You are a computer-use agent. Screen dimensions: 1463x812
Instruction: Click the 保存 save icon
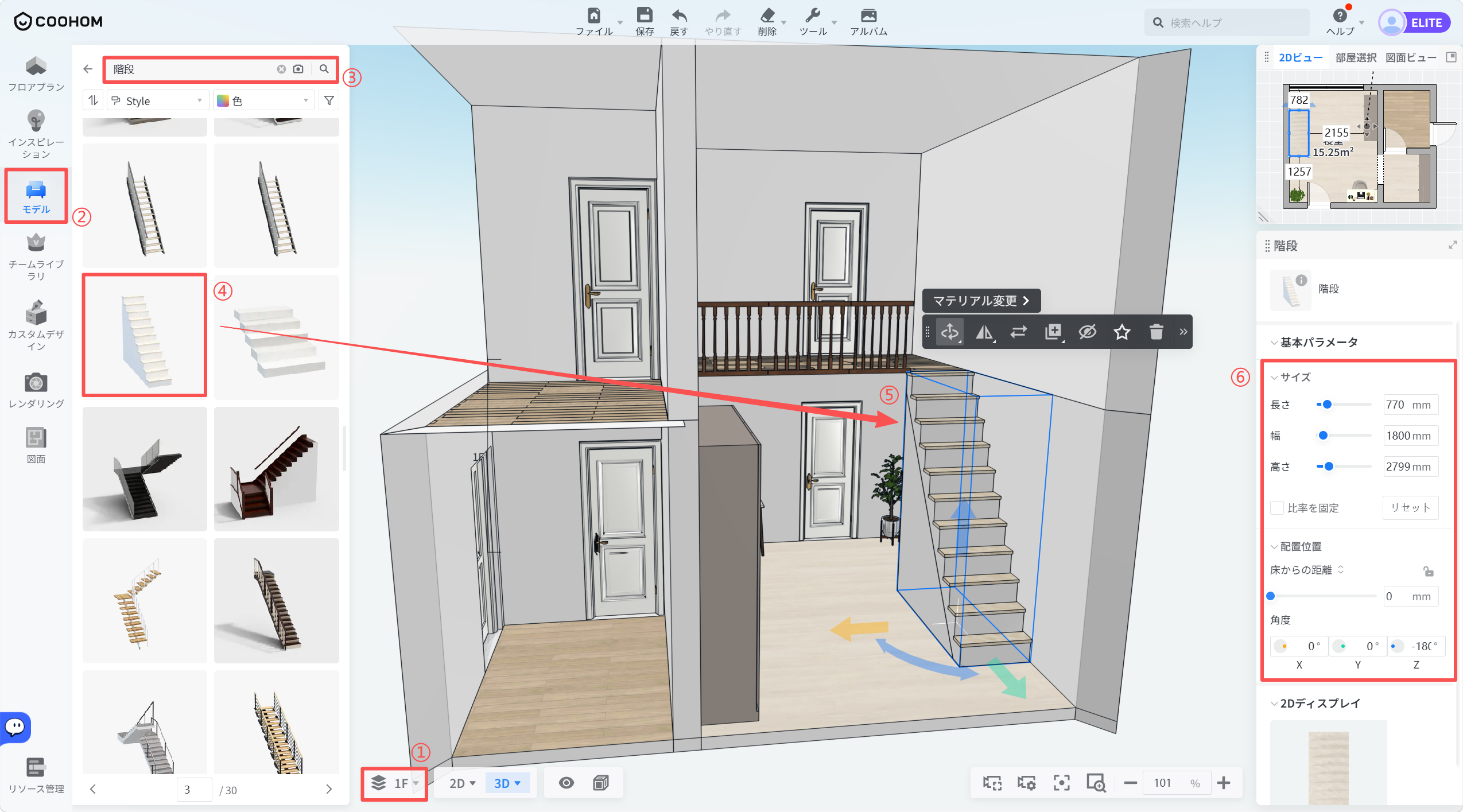pyautogui.click(x=645, y=22)
